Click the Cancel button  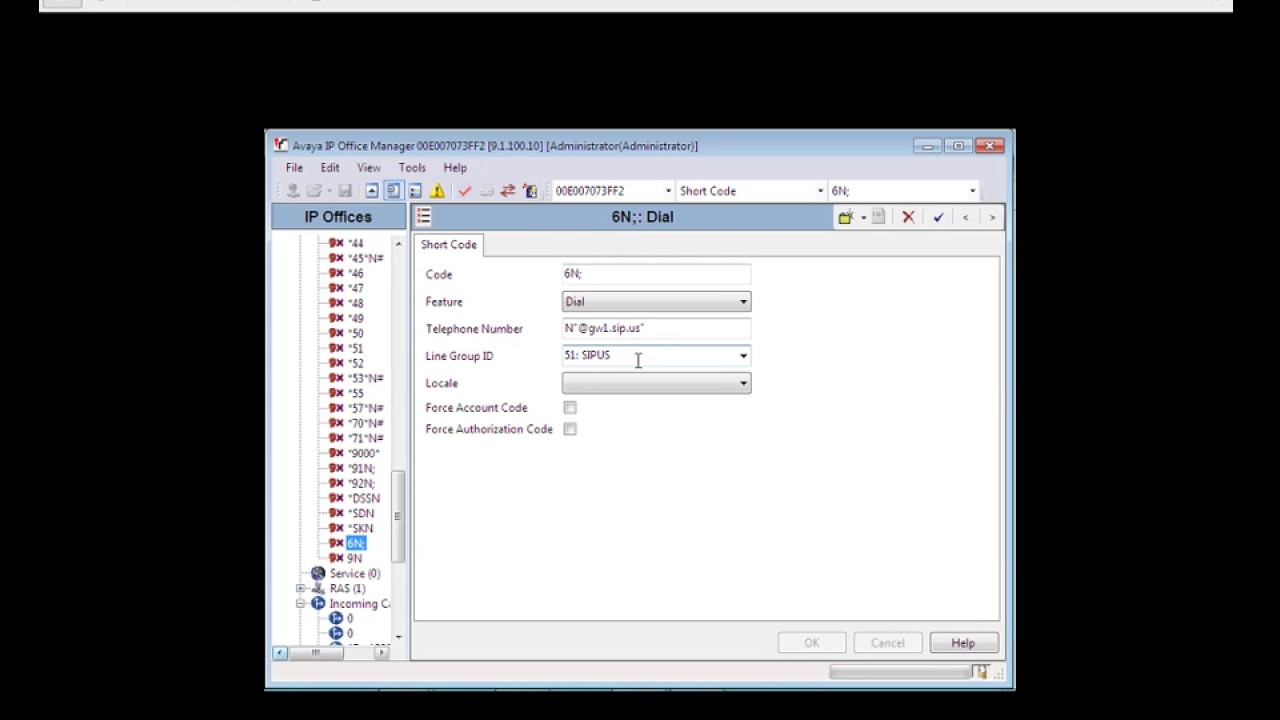click(887, 643)
